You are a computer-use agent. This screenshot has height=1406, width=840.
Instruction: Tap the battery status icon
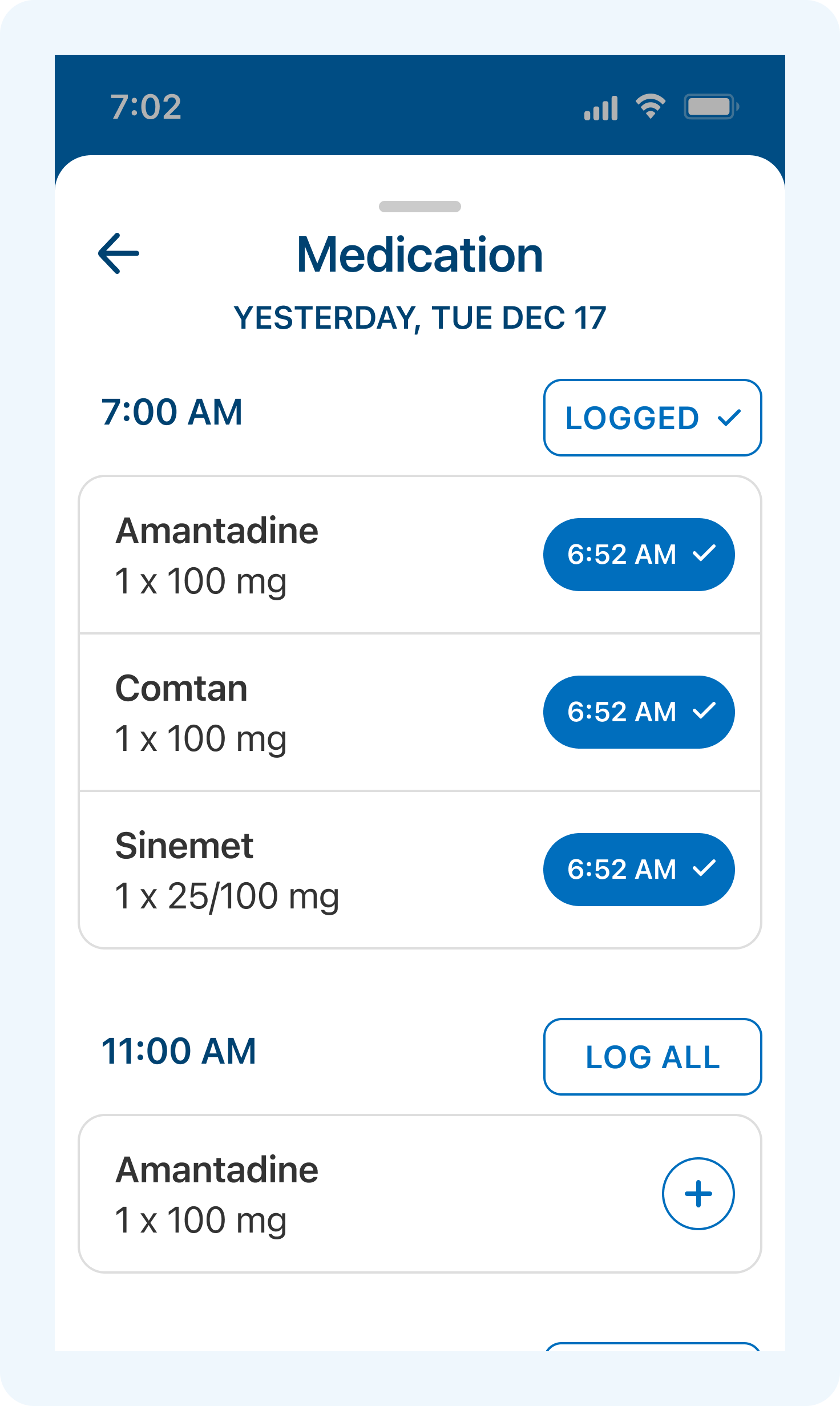click(x=711, y=107)
